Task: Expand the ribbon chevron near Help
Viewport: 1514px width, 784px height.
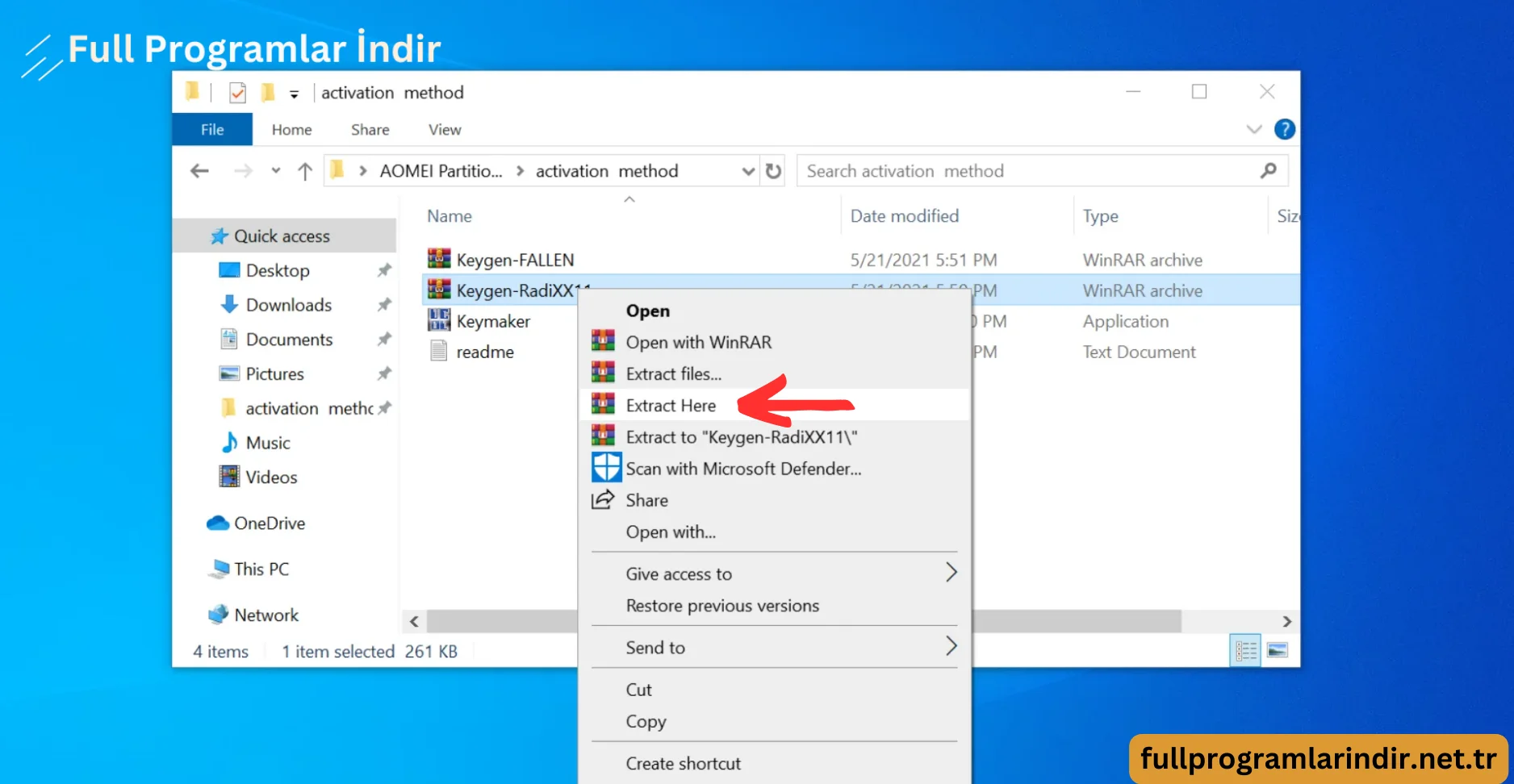Action: pos(1254,129)
